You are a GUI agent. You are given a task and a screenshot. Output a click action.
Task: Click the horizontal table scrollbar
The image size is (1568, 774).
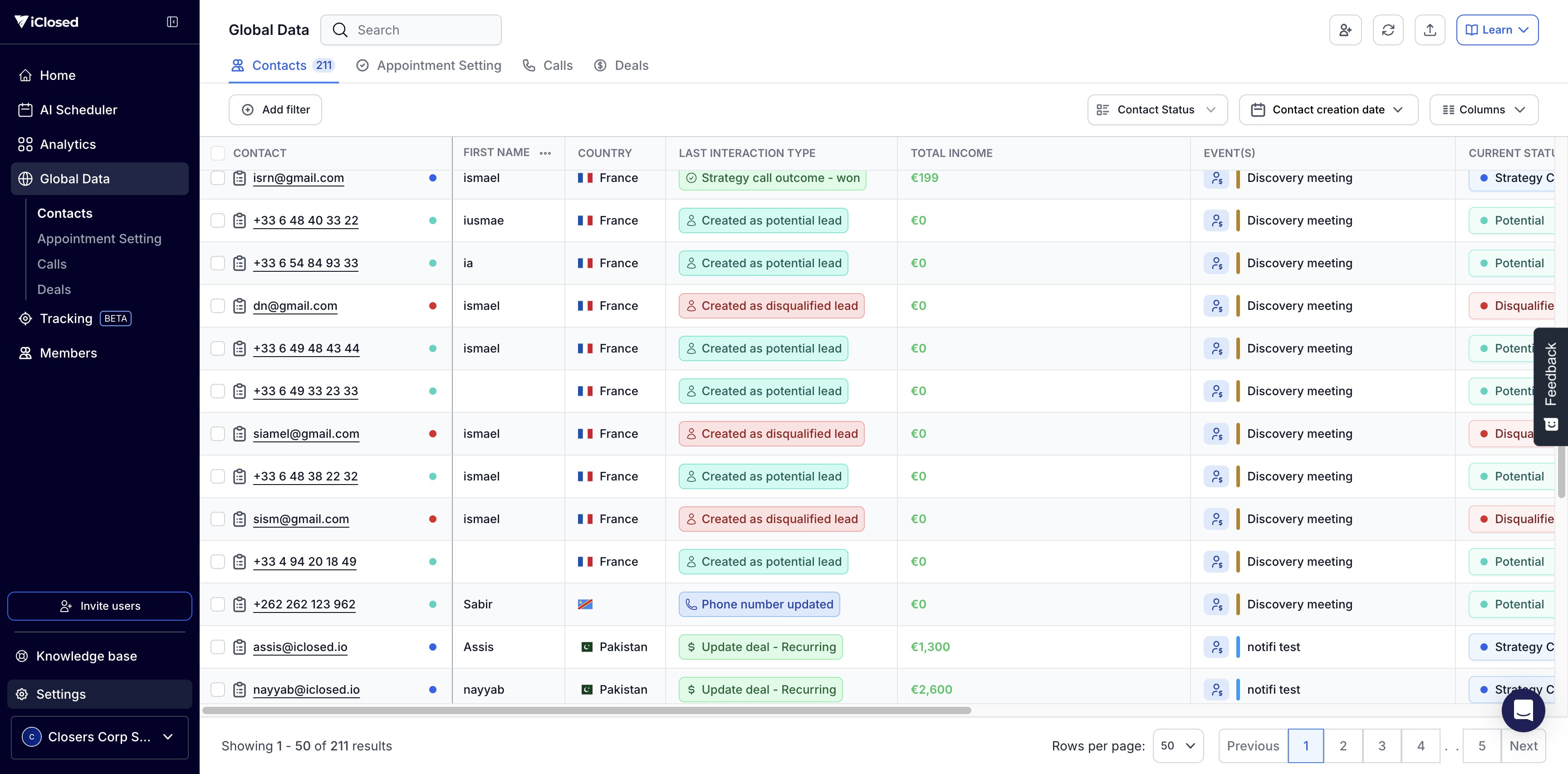(x=586, y=710)
